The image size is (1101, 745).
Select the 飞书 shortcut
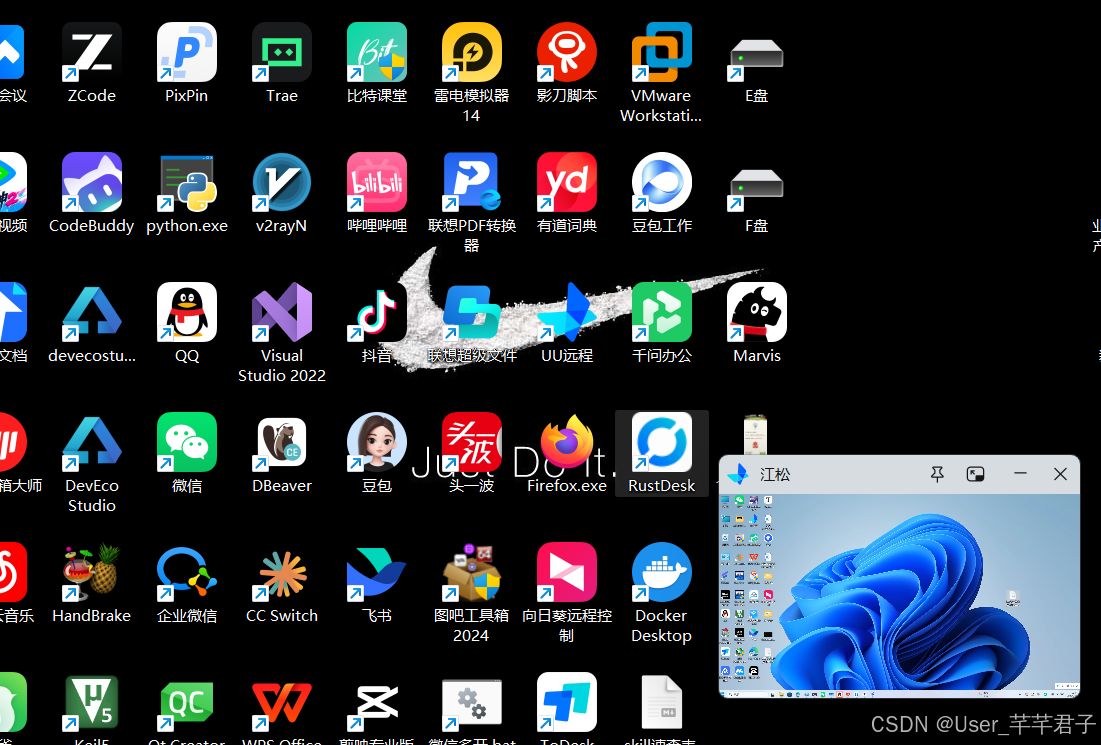click(376, 572)
